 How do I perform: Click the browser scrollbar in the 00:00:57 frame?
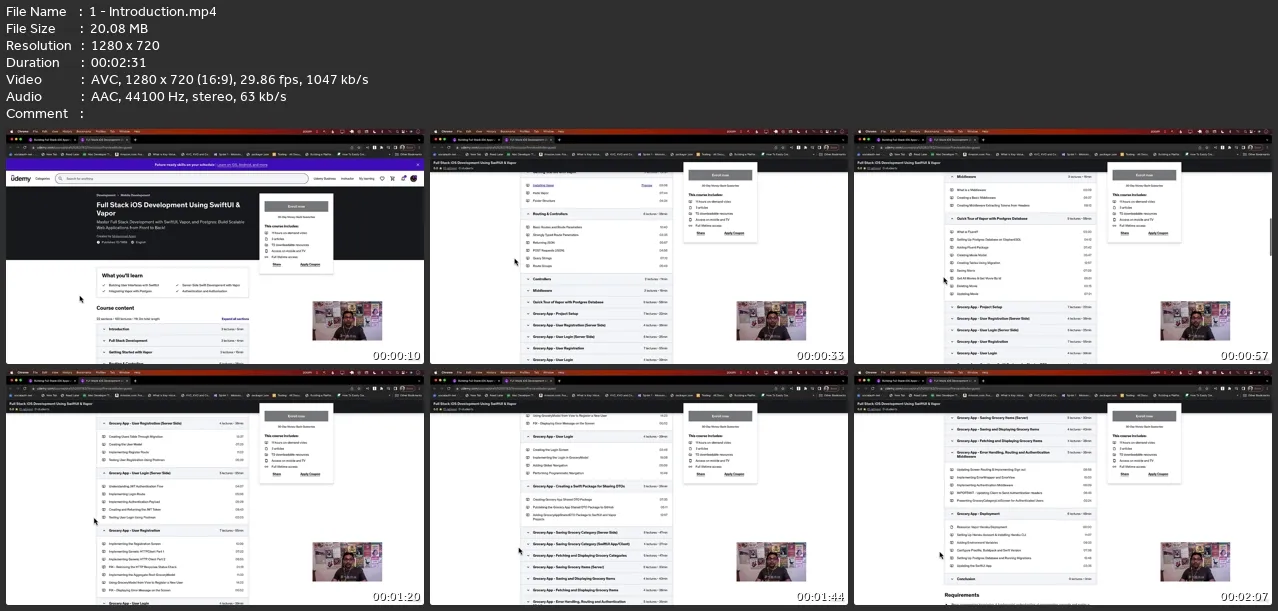(x=1270, y=237)
